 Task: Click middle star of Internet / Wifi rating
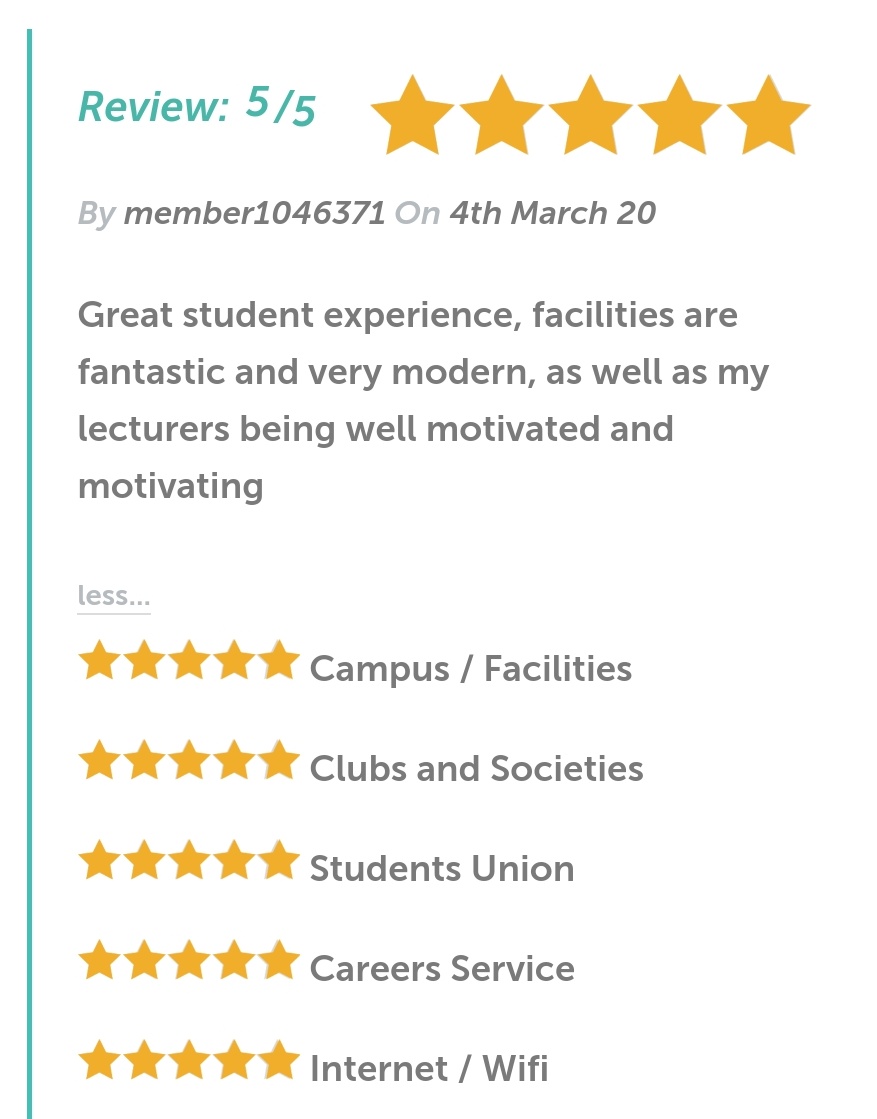[x=189, y=1060]
